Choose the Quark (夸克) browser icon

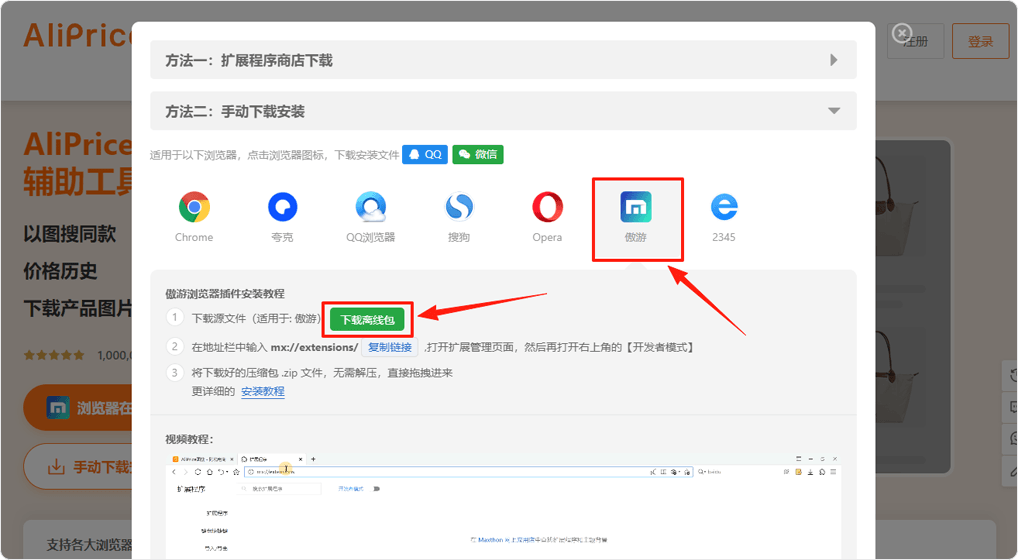[x=283, y=208]
